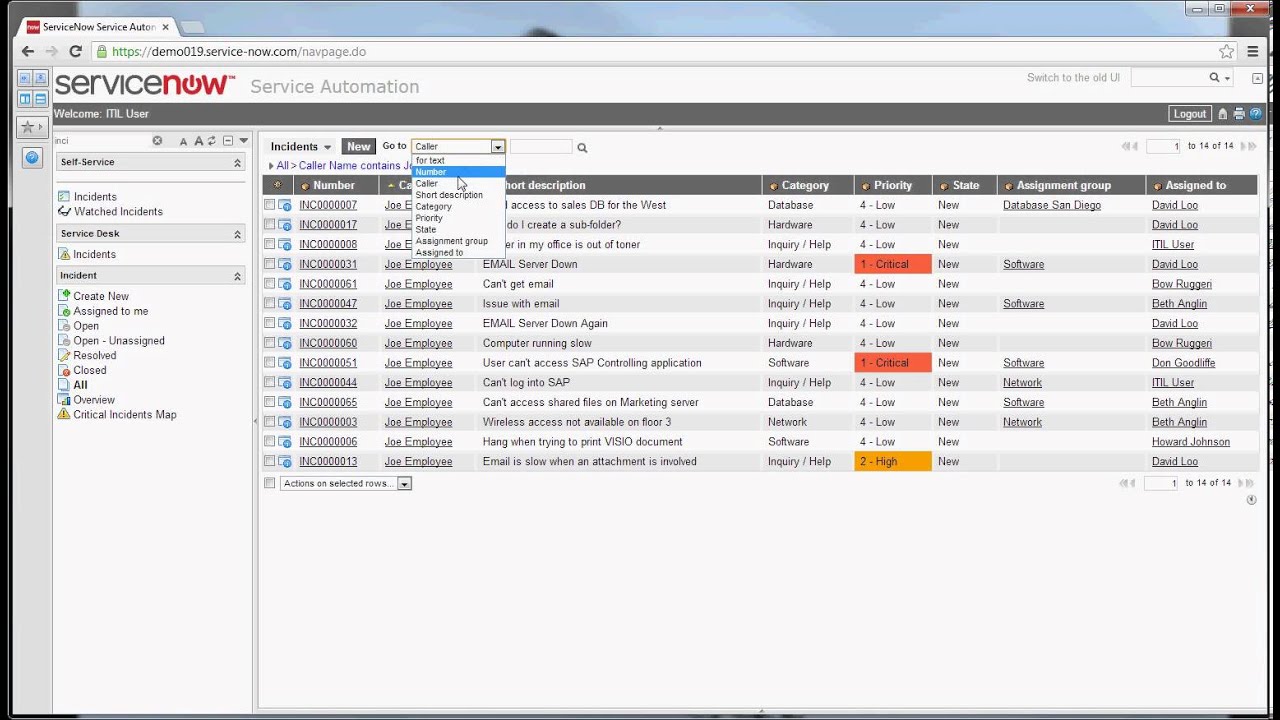The width and height of the screenshot is (1280, 720).
Task: Clear the navigation filter with the X icon
Action: click(157, 141)
